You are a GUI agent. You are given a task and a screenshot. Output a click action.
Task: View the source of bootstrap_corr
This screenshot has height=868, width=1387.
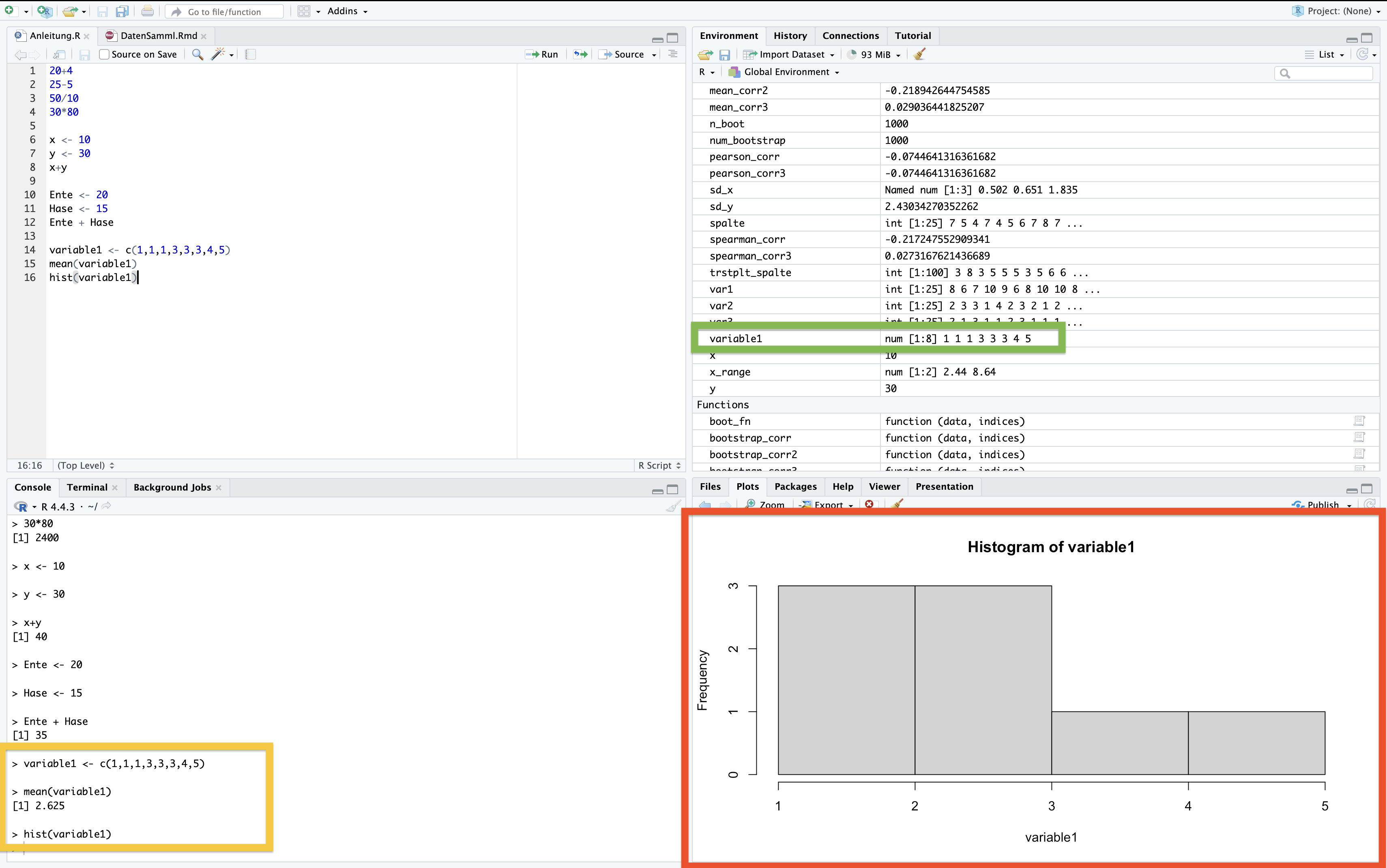(x=1359, y=437)
